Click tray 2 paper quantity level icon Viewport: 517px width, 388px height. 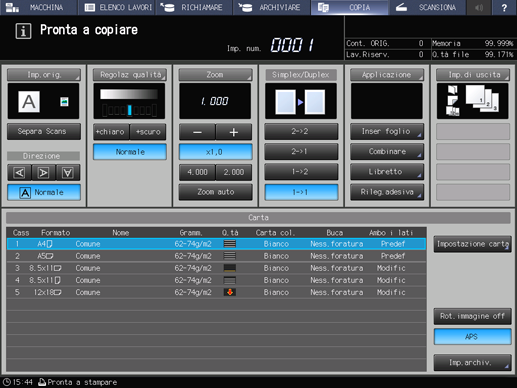point(230,256)
